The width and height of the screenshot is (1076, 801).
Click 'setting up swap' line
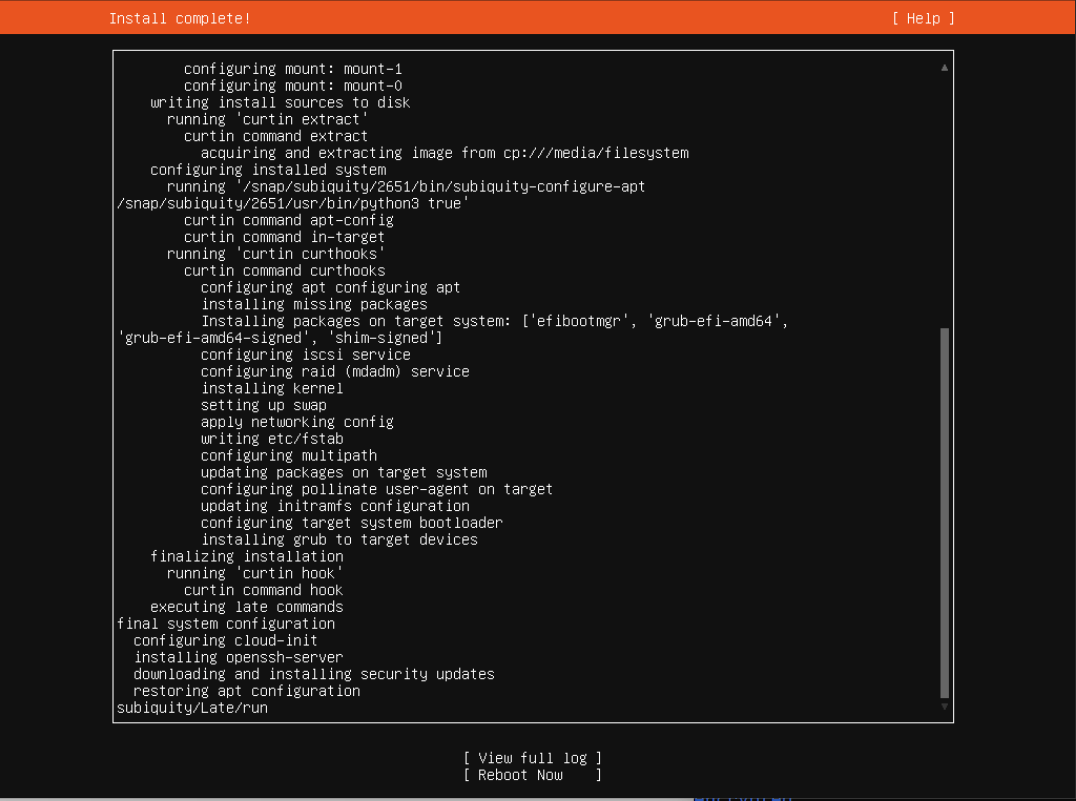coord(264,405)
